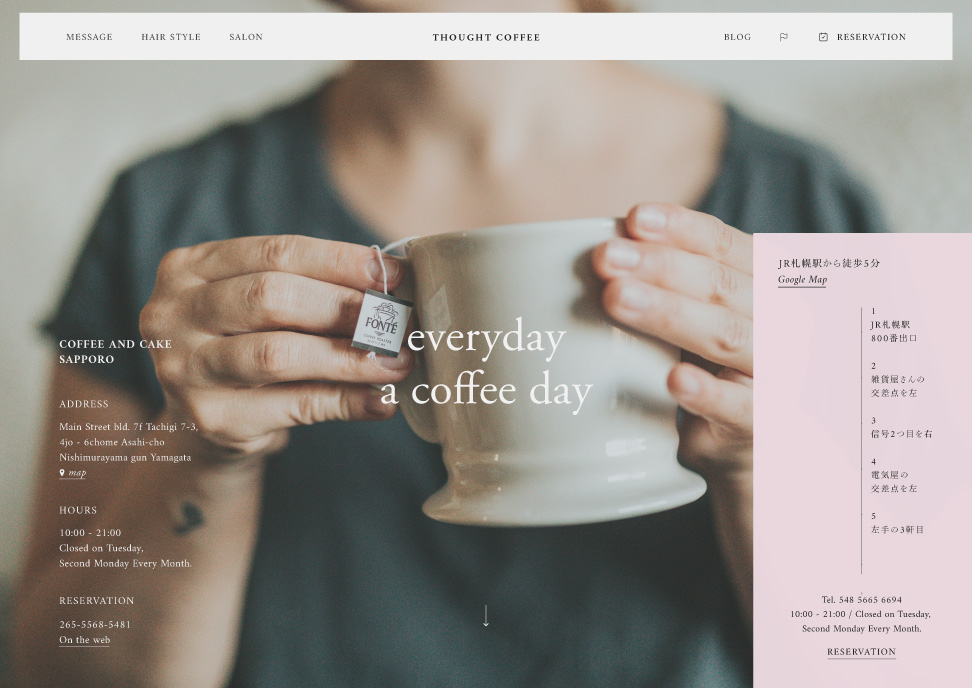Click the calendar icon beside RESERVATION
Viewport: 972px width, 688px height.
[823, 37]
